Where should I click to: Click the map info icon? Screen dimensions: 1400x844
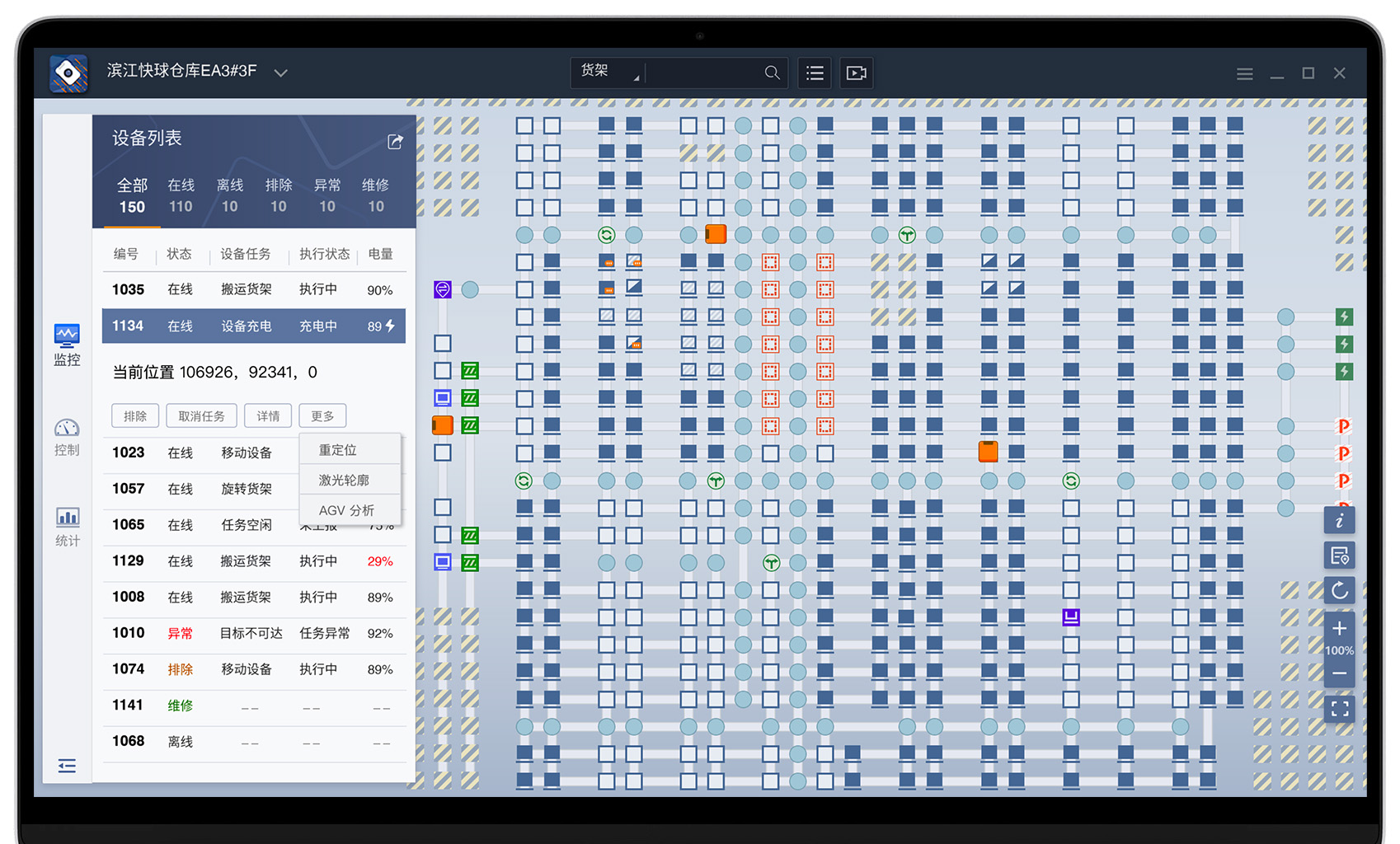[x=1339, y=521]
